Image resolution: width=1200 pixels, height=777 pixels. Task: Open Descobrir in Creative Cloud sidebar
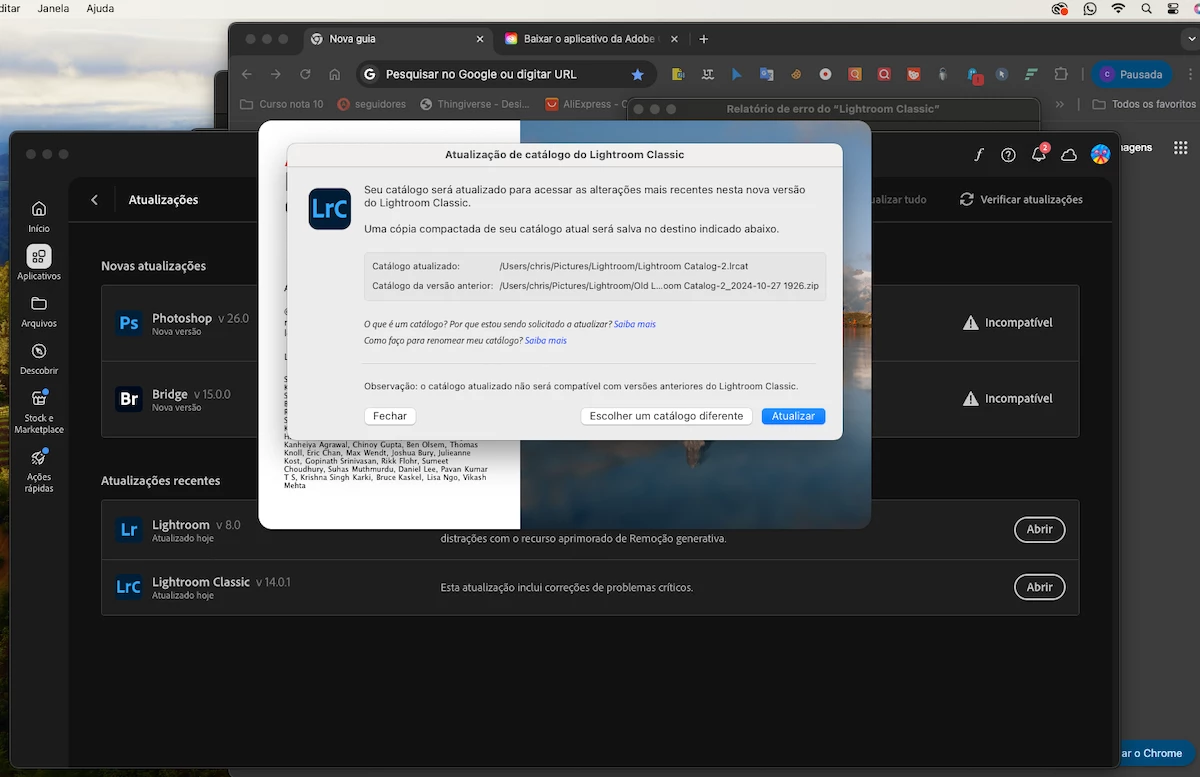coord(39,359)
